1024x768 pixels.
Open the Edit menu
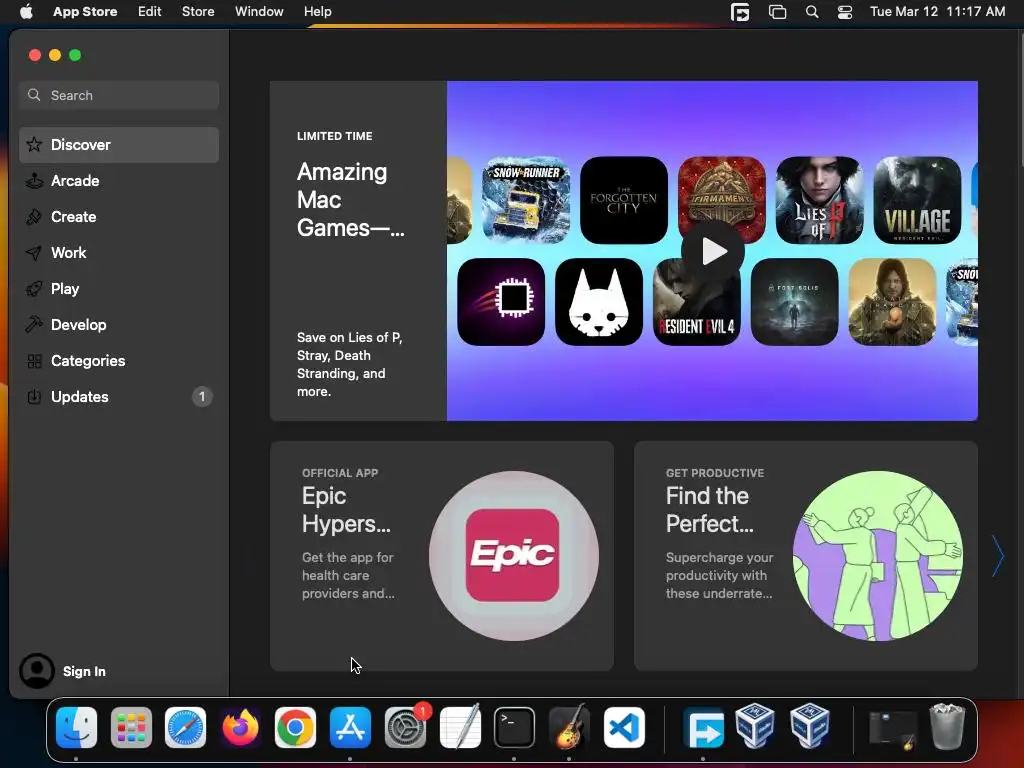coord(150,12)
